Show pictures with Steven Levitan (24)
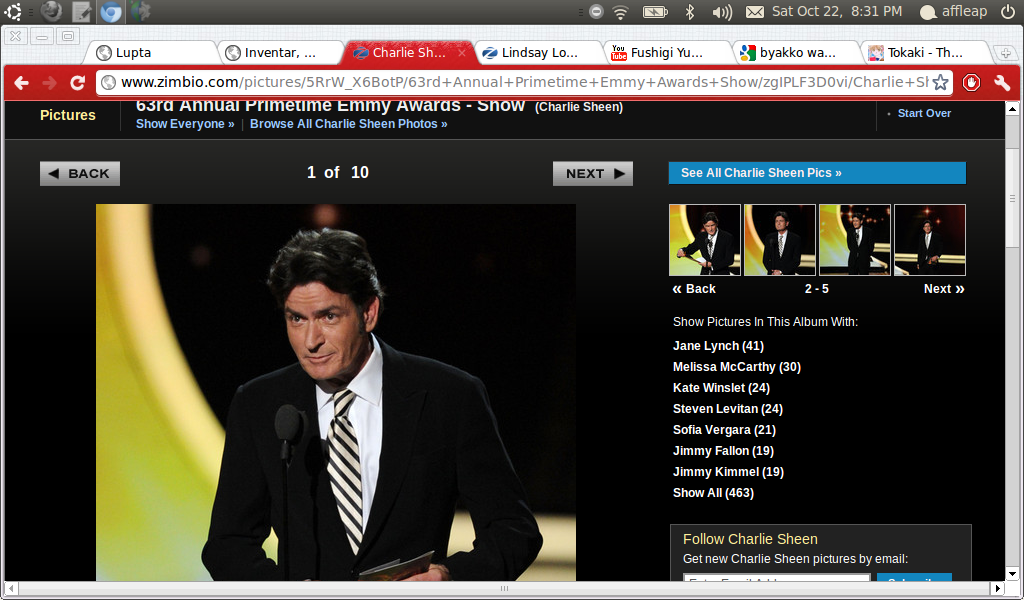The height and width of the screenshot is (600, 1024). click(x=728, y=409)
